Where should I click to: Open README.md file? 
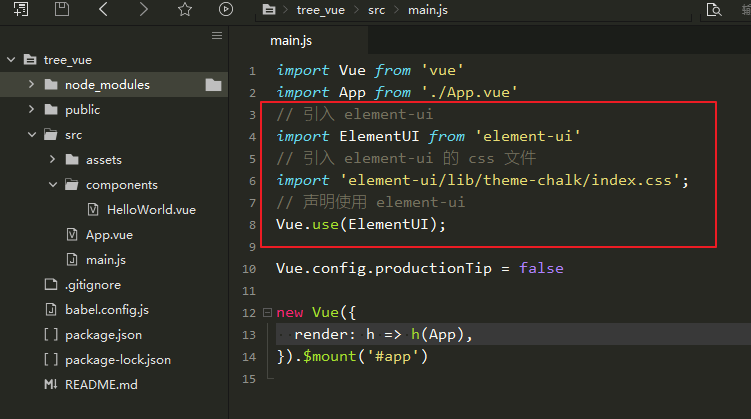101,385
